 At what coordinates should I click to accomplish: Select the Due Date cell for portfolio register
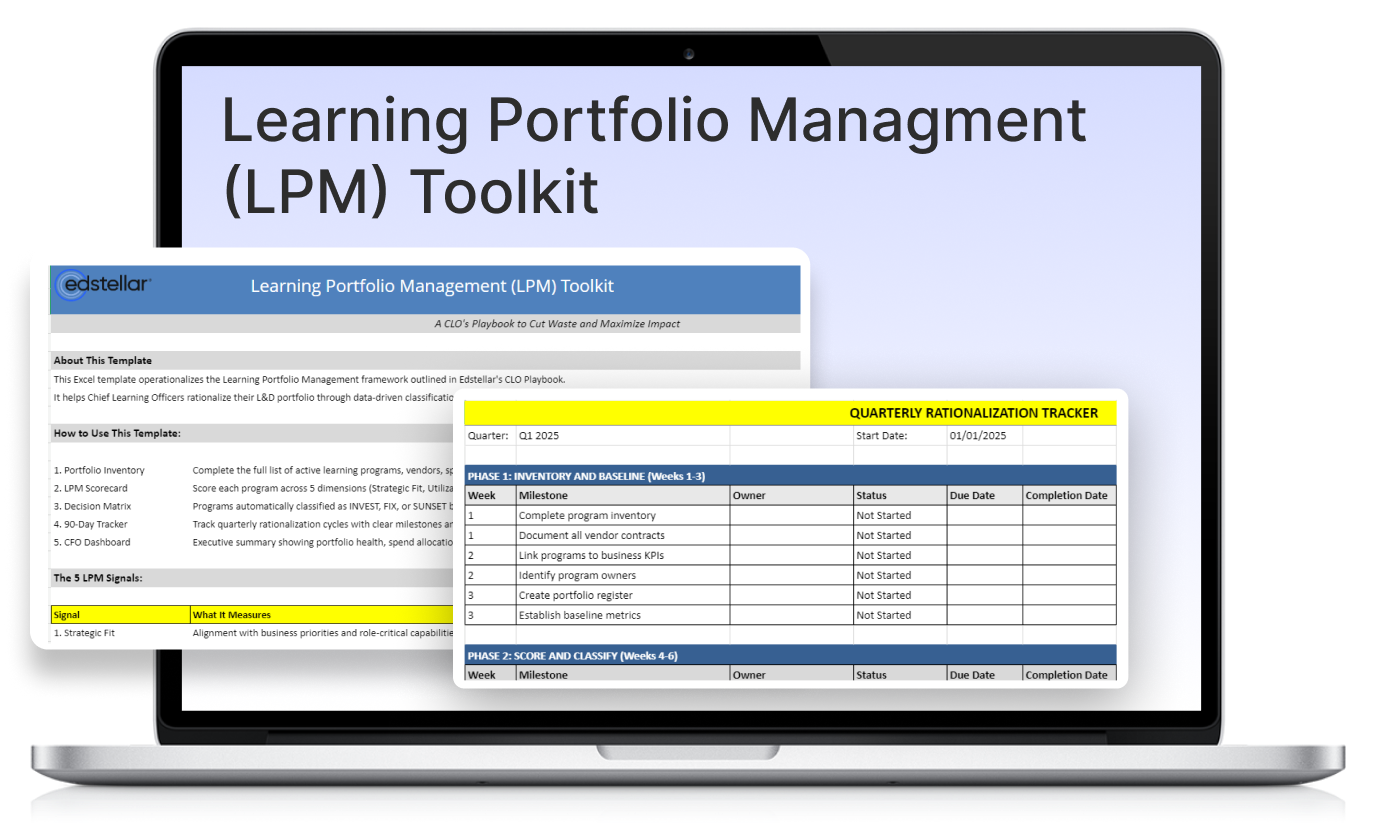(983, 595)
